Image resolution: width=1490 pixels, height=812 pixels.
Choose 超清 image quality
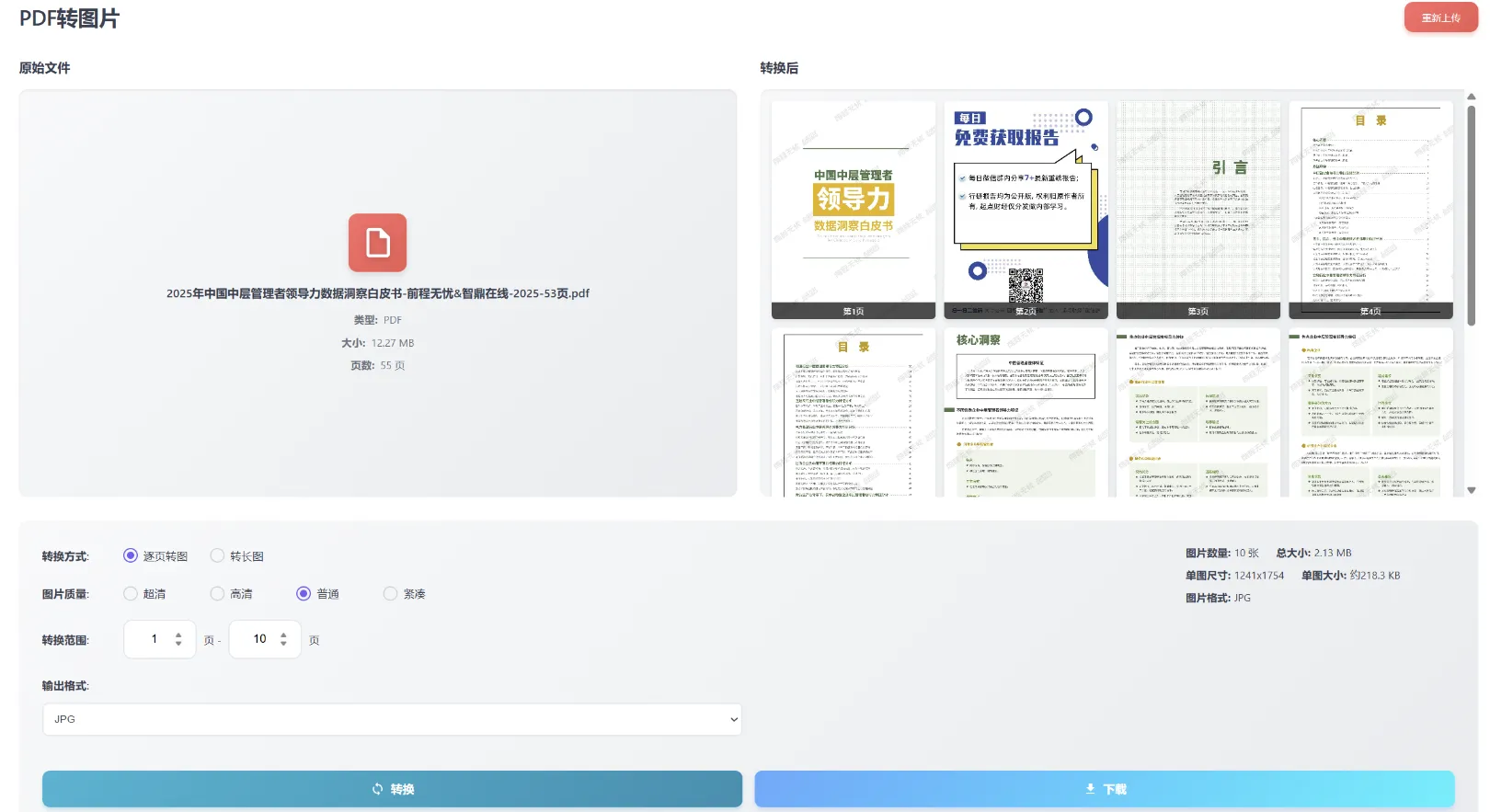click(131, 594)
